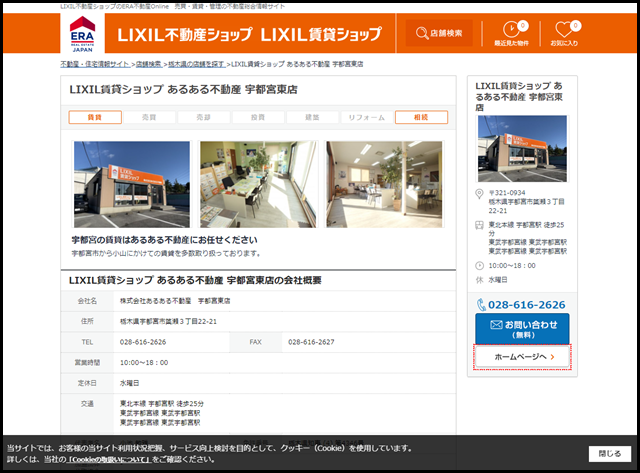The height and width of the screenshot is (473, 640).
Task: Select the 投資 tab
Action: [258, 117]
